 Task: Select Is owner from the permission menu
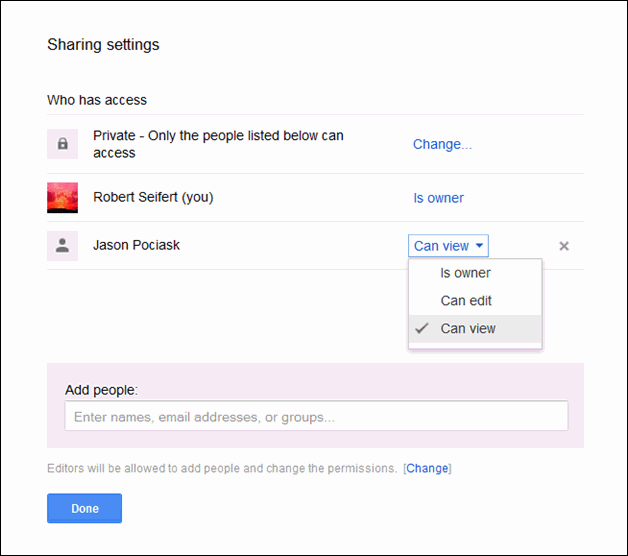pyautogui.click(x=466, y=273)
